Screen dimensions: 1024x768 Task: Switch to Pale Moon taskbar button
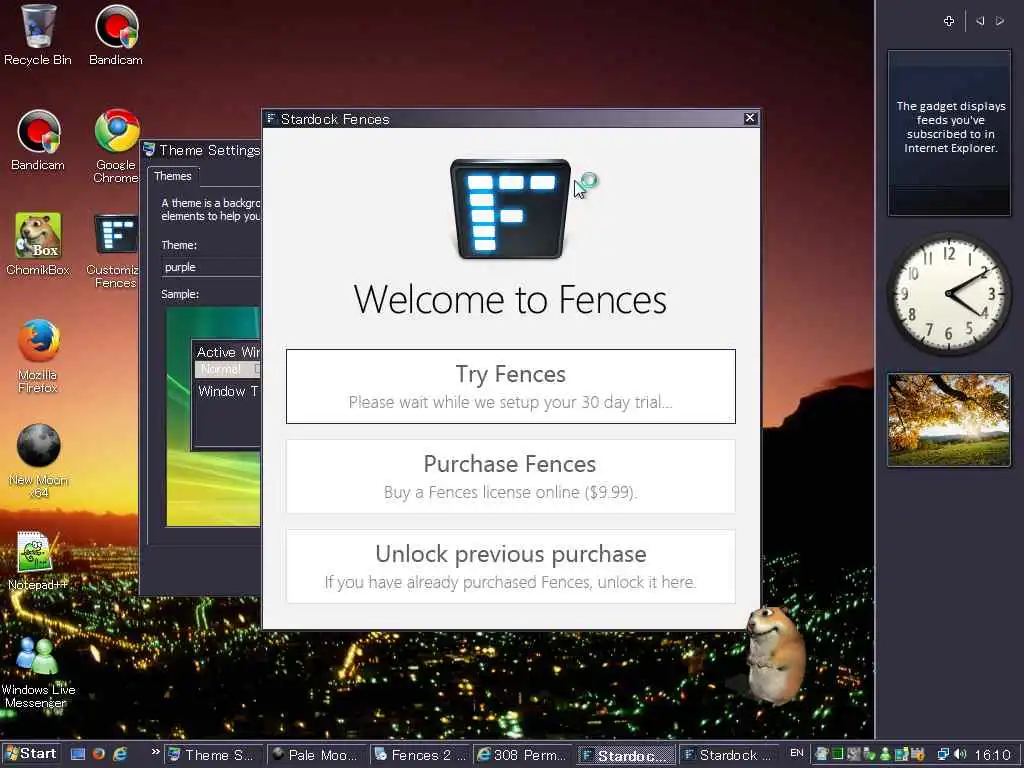click(317, 755)
